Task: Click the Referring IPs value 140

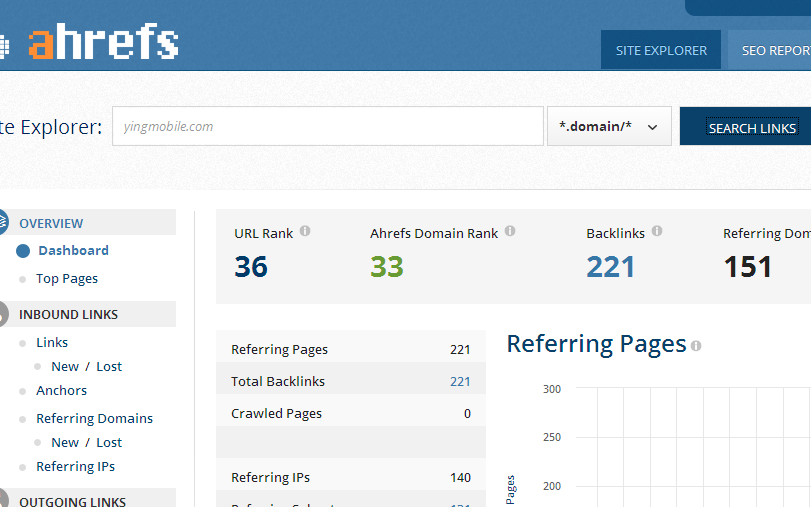Action: tap(460, 478)
